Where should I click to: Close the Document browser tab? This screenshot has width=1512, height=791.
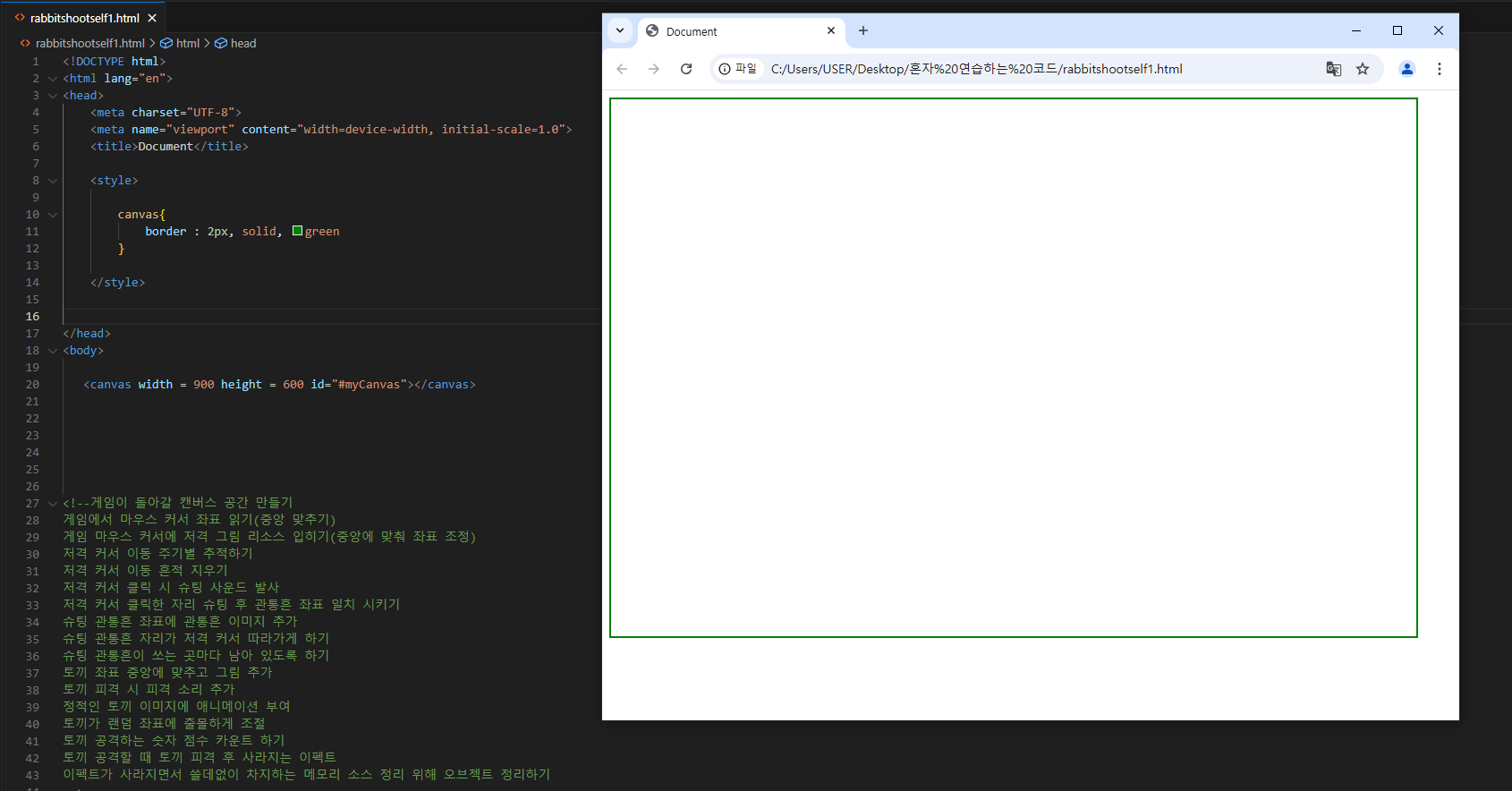point(831,30)
